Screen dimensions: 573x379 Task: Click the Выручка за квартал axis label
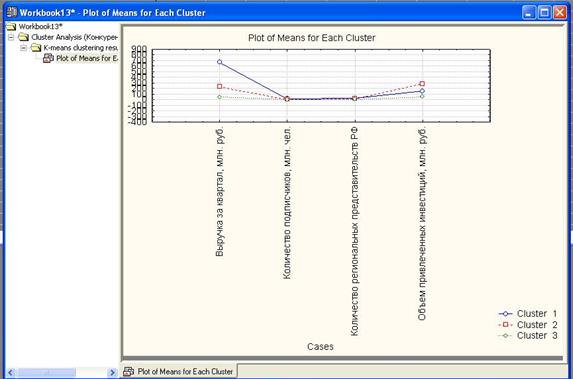(219, 192)
